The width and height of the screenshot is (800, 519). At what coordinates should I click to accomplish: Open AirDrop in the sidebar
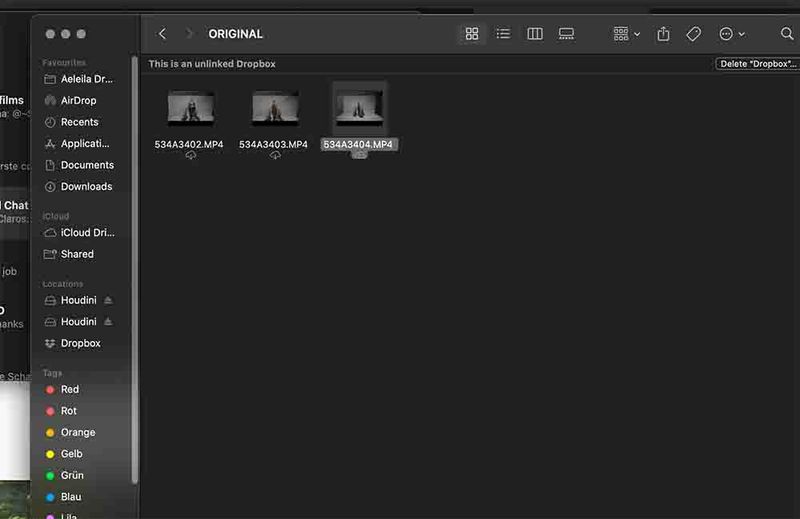coord(80,101)
